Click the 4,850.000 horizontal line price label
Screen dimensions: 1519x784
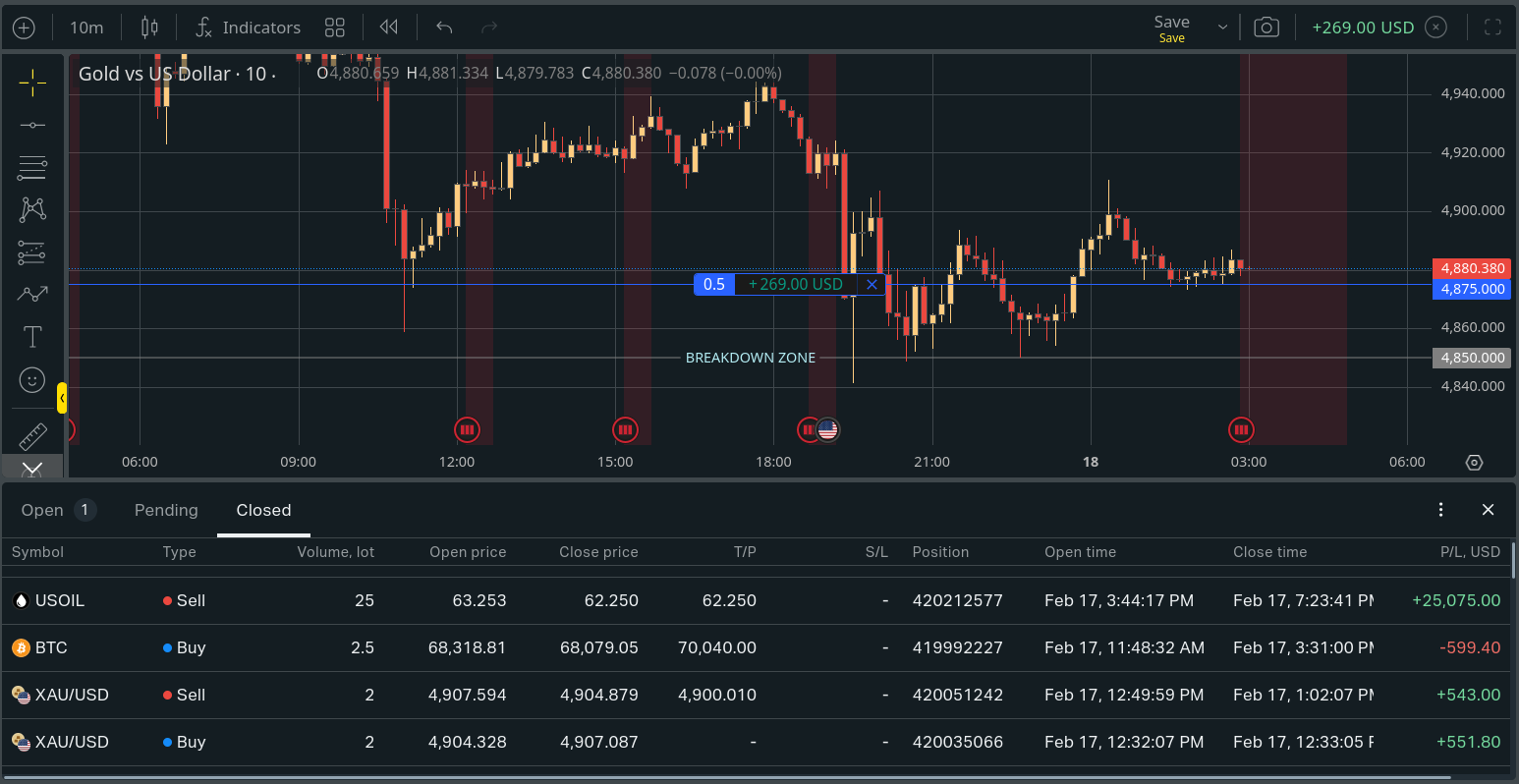[x=1472, y=358]
